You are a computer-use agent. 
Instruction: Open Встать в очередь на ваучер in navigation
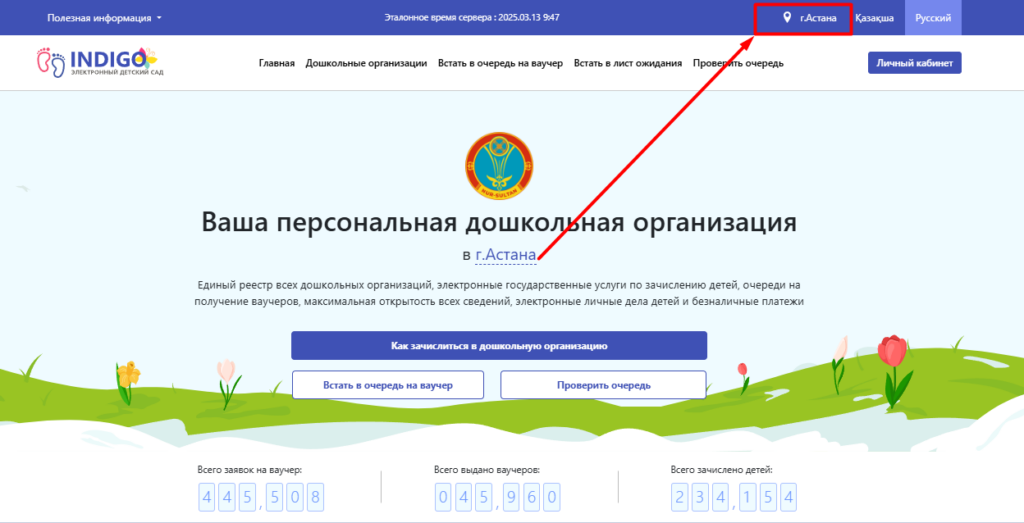(500, 63)
